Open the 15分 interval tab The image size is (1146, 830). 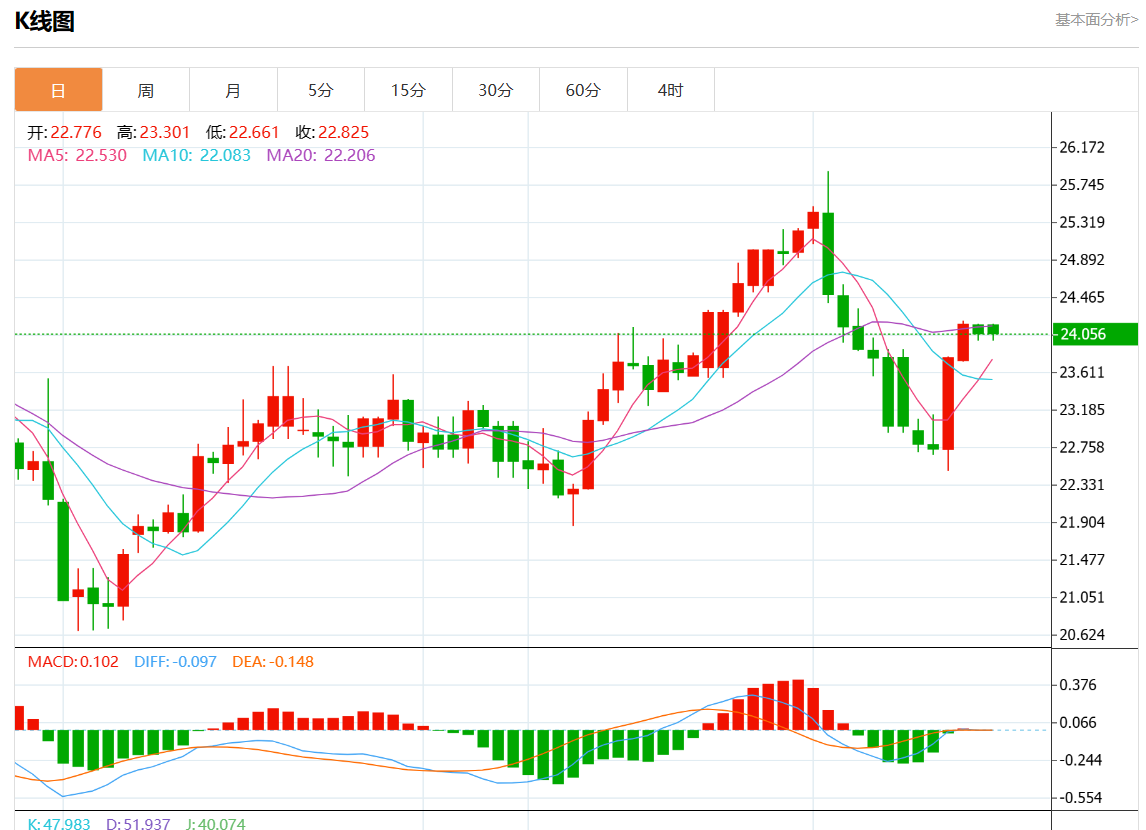[x=409, y=91]
